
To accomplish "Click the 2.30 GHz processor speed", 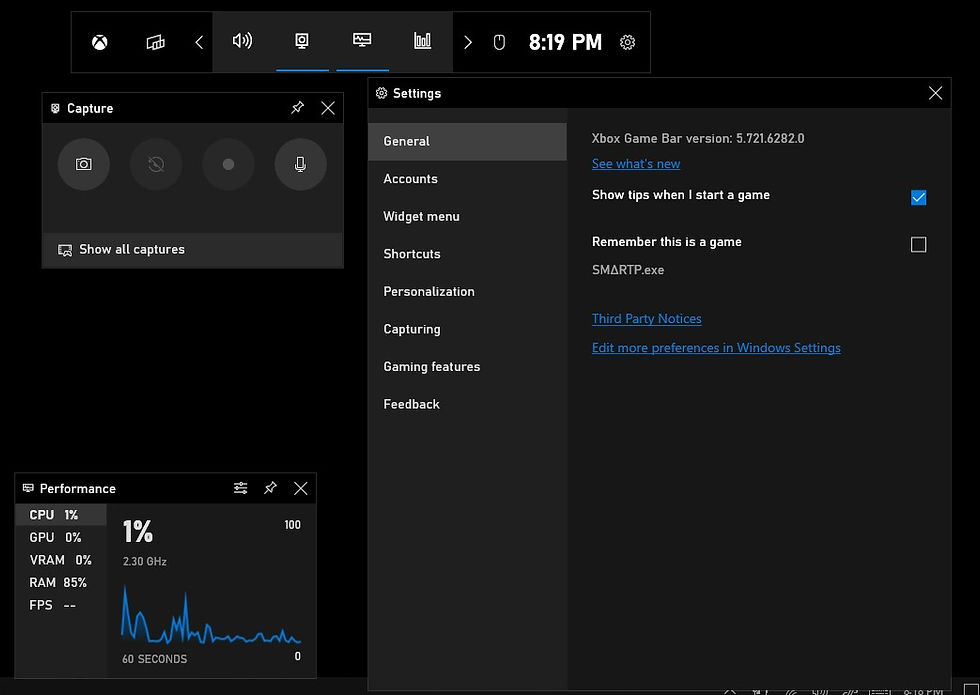I will (x=145, y=561).
